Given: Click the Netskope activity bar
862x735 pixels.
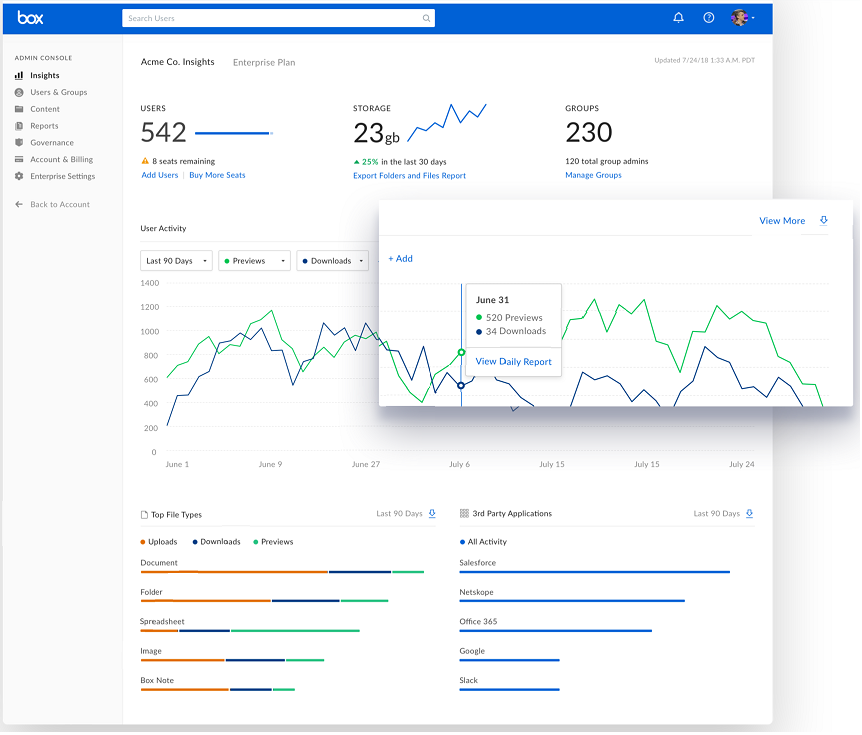Looking at the screenshot, I should (572, 601).
